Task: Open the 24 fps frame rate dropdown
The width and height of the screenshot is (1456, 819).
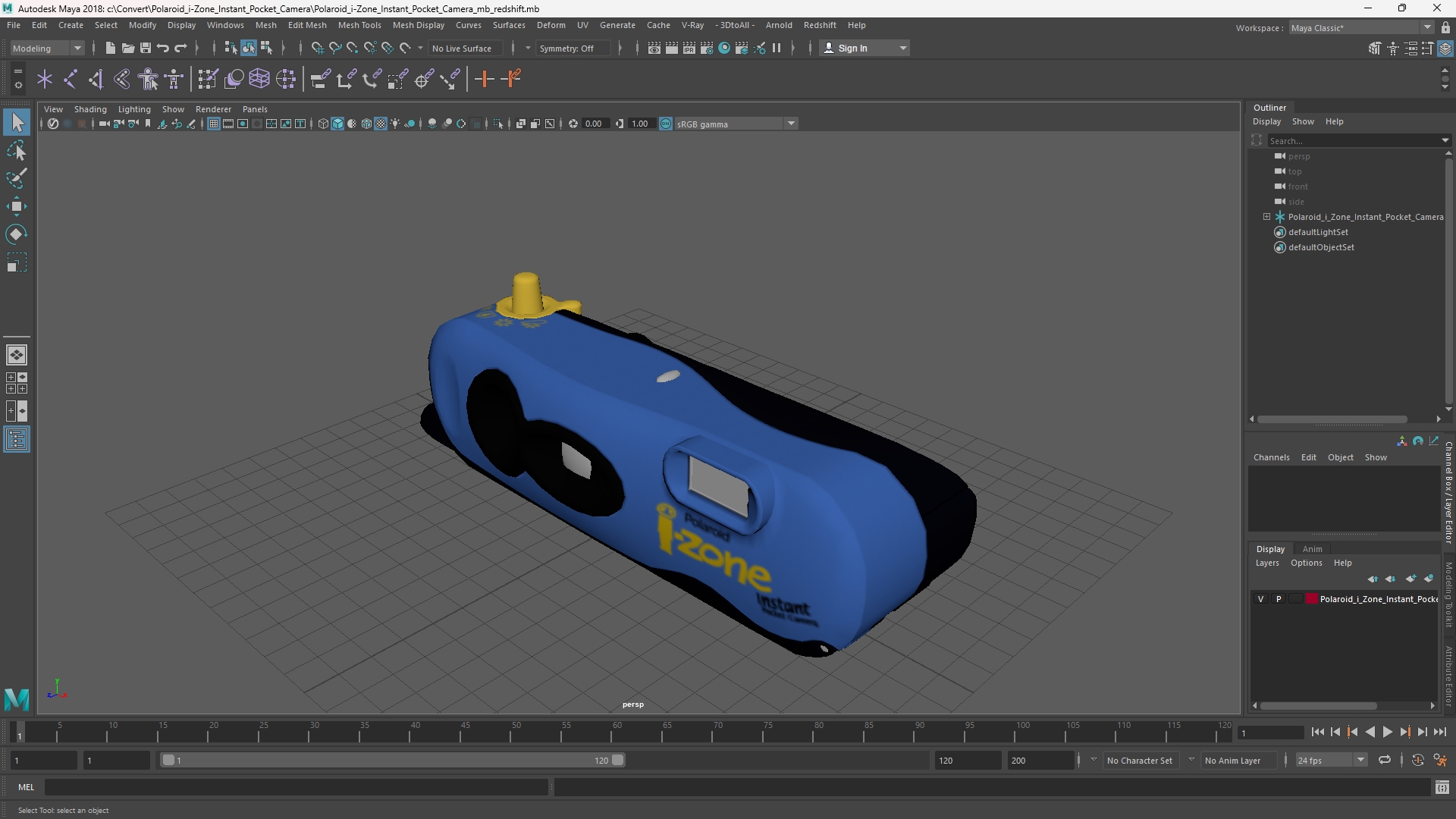Action: click(x=1331, y=760)
